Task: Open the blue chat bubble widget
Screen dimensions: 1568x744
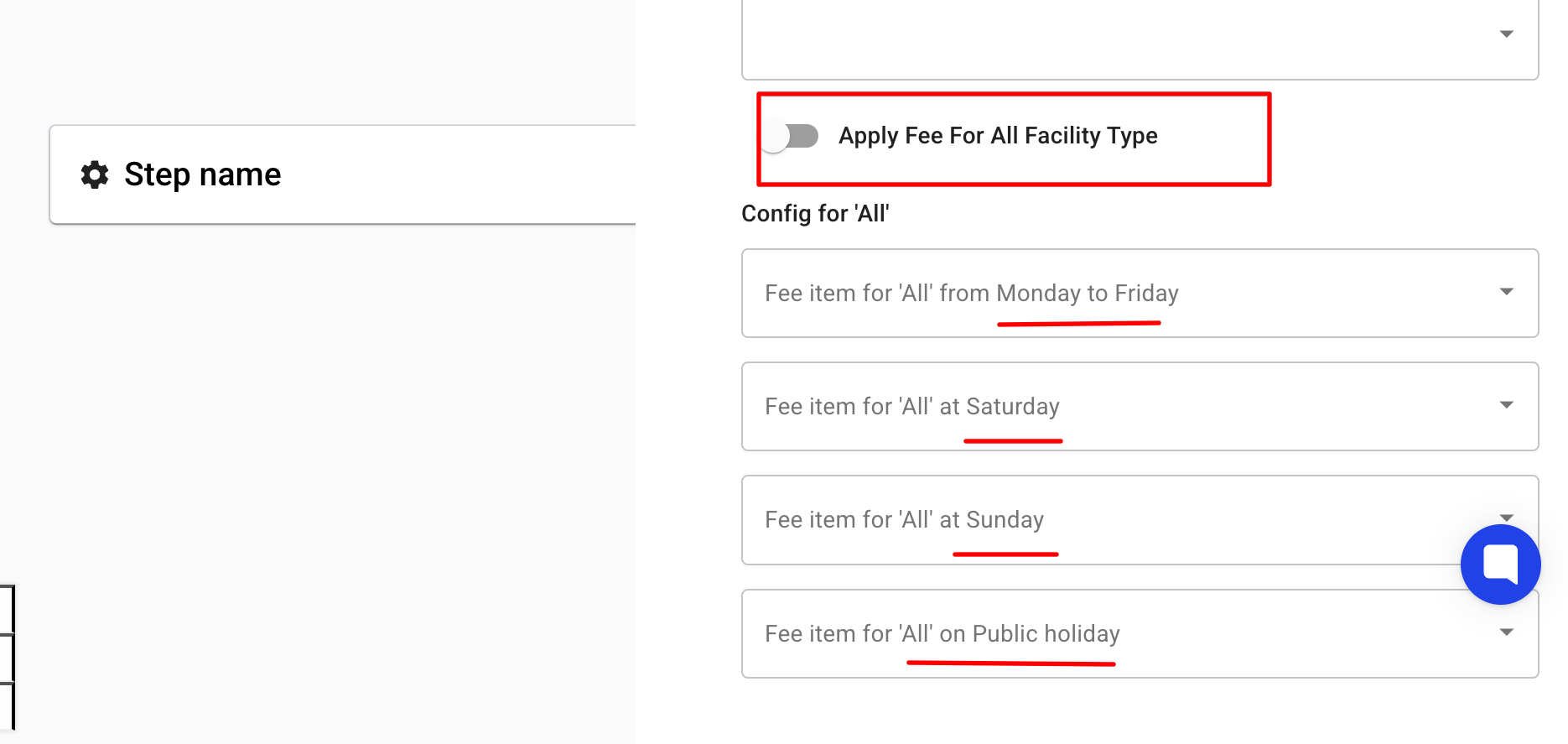Action: click(1500, 564)
